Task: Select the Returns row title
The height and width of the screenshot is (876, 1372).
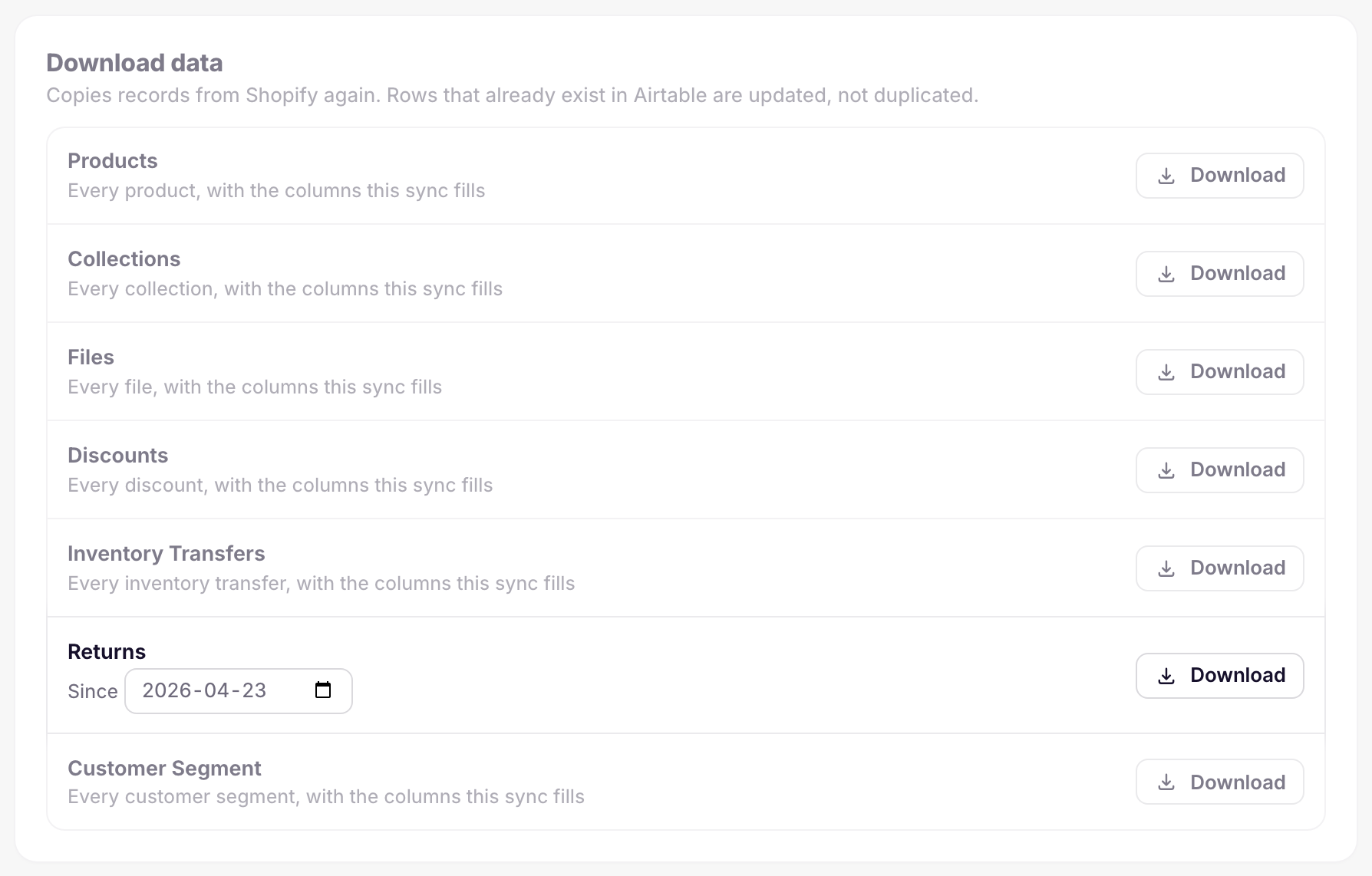Action: (107, 652)
